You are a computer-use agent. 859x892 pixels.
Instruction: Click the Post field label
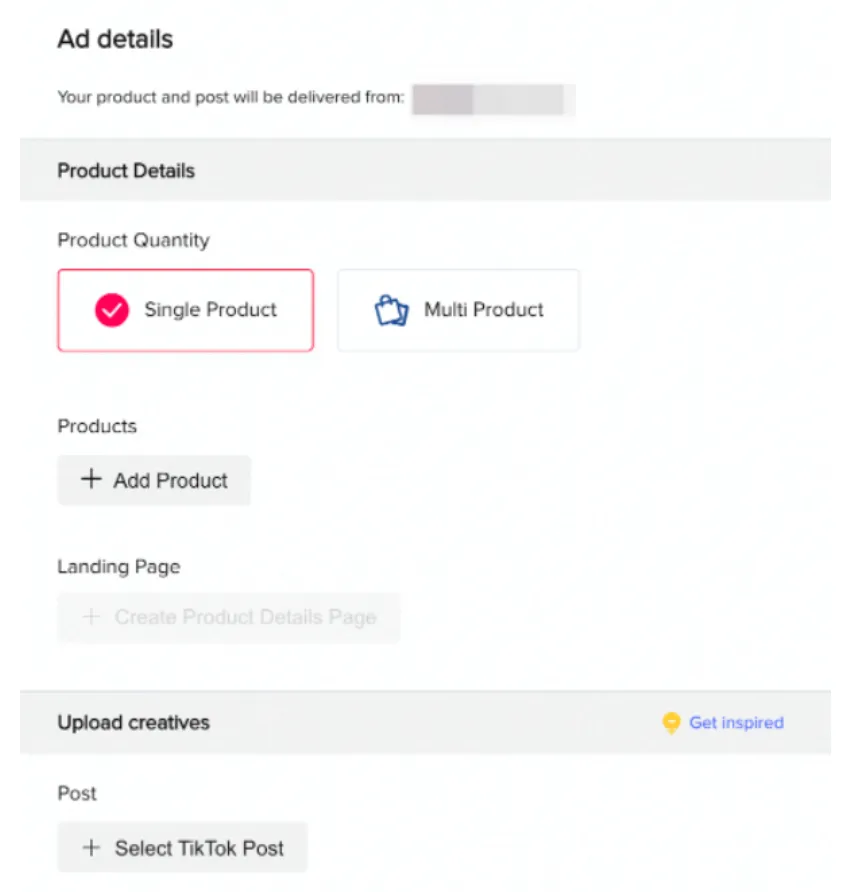(77, 793)
